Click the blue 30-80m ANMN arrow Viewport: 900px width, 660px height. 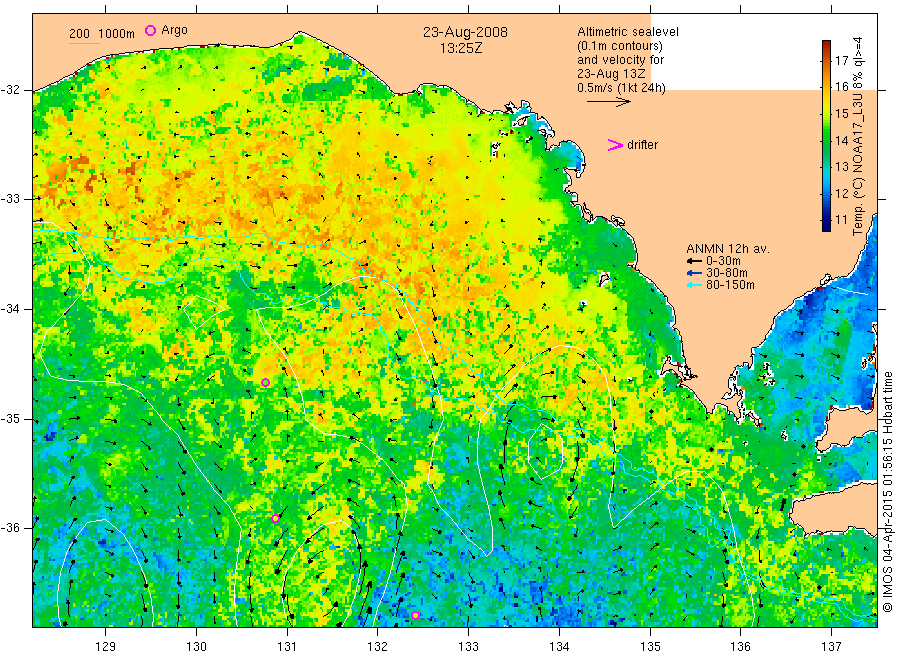(x=695, y=273)
